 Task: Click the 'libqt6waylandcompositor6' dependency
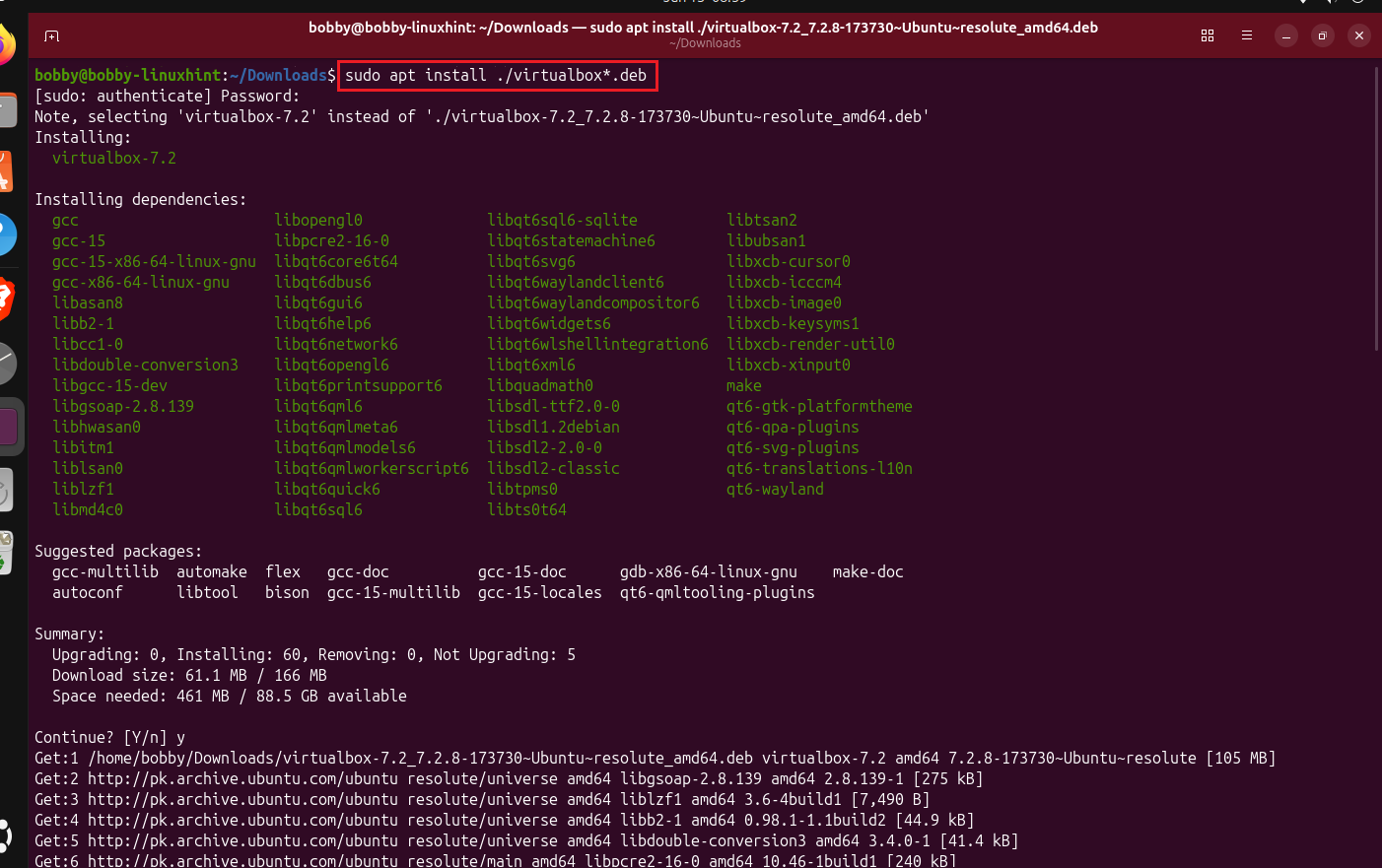click(x=593, y=302)
